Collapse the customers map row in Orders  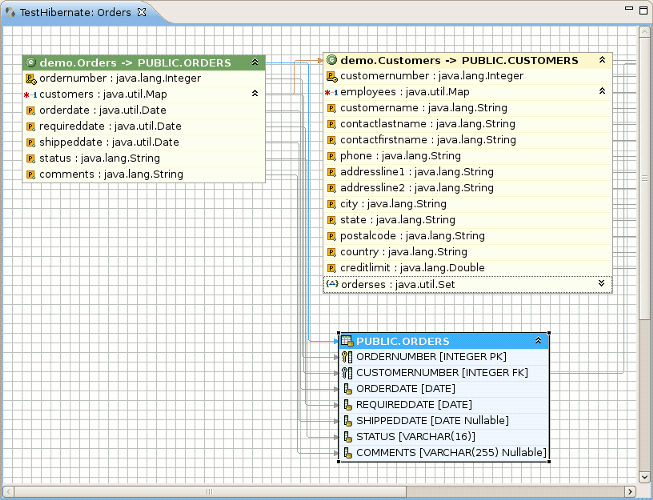[255, 93]
